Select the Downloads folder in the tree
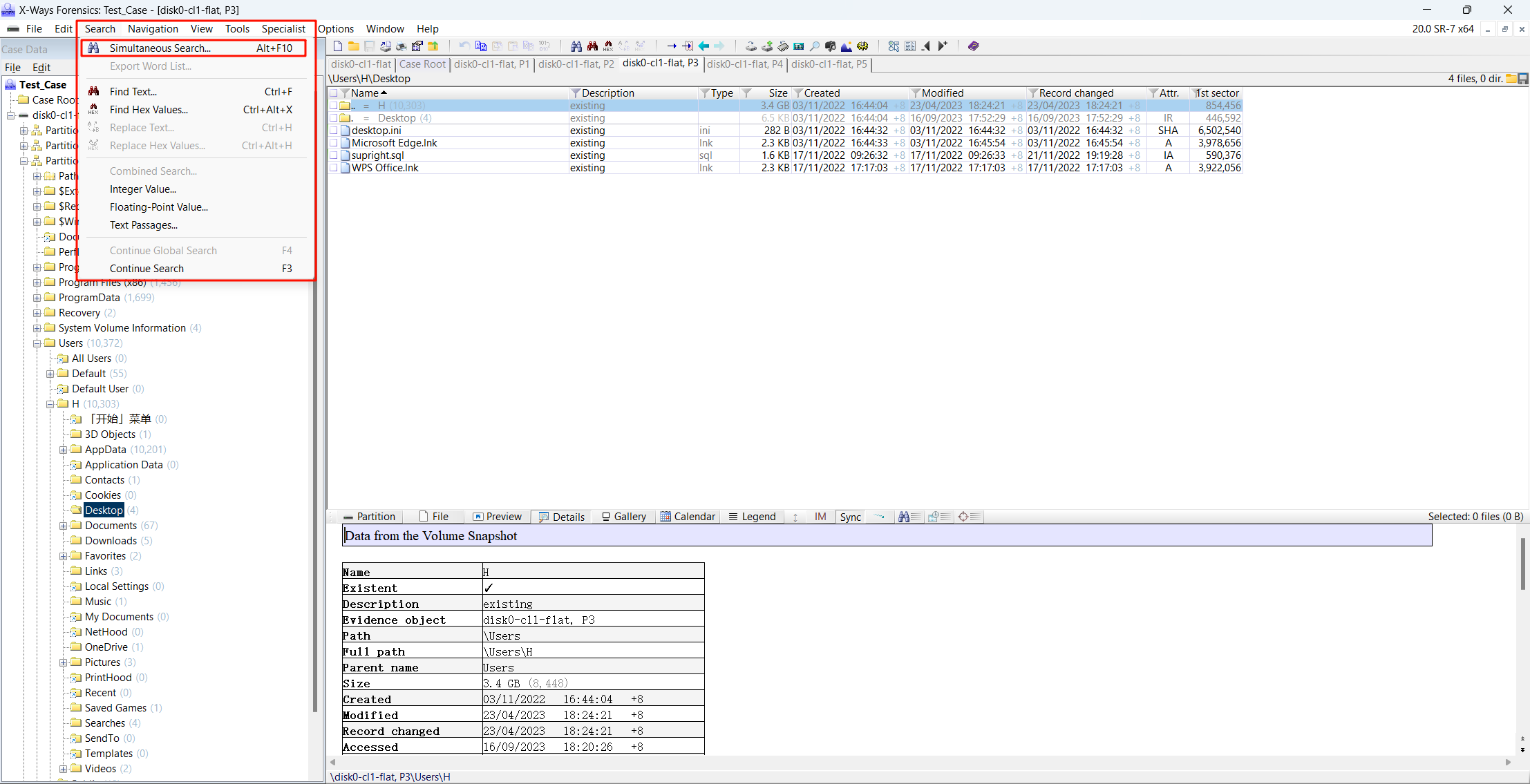 (111, 541)
